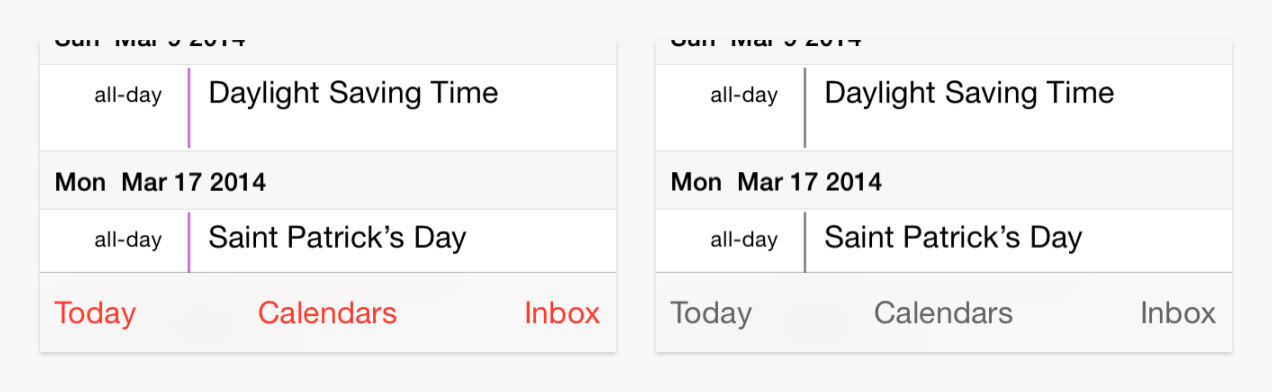Open Daylight Saving Time event with gray bar
This screenshot has width=1272, height=392.
coord(944,108)
